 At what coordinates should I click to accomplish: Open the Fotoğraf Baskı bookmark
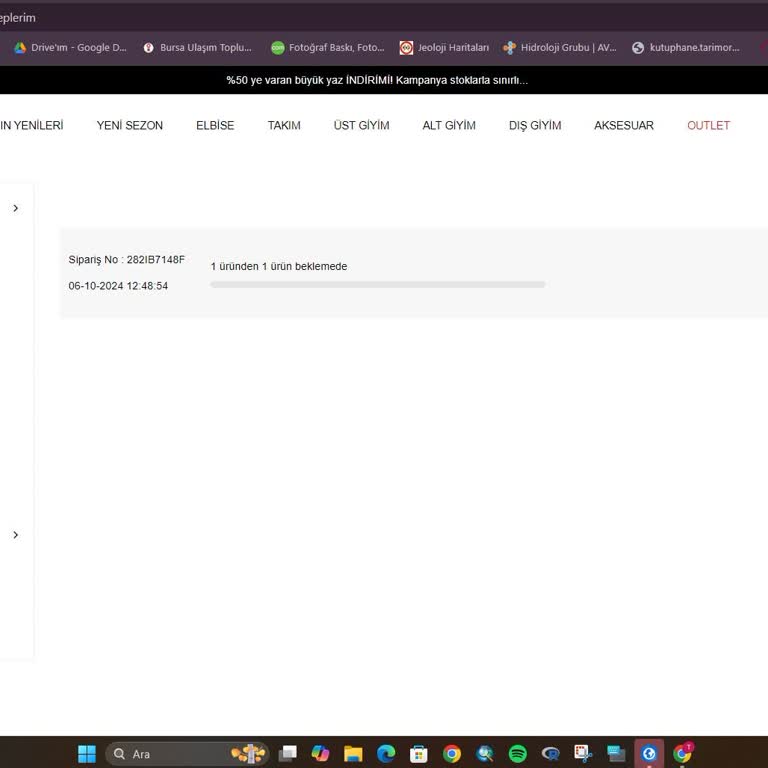coord(328,48)
